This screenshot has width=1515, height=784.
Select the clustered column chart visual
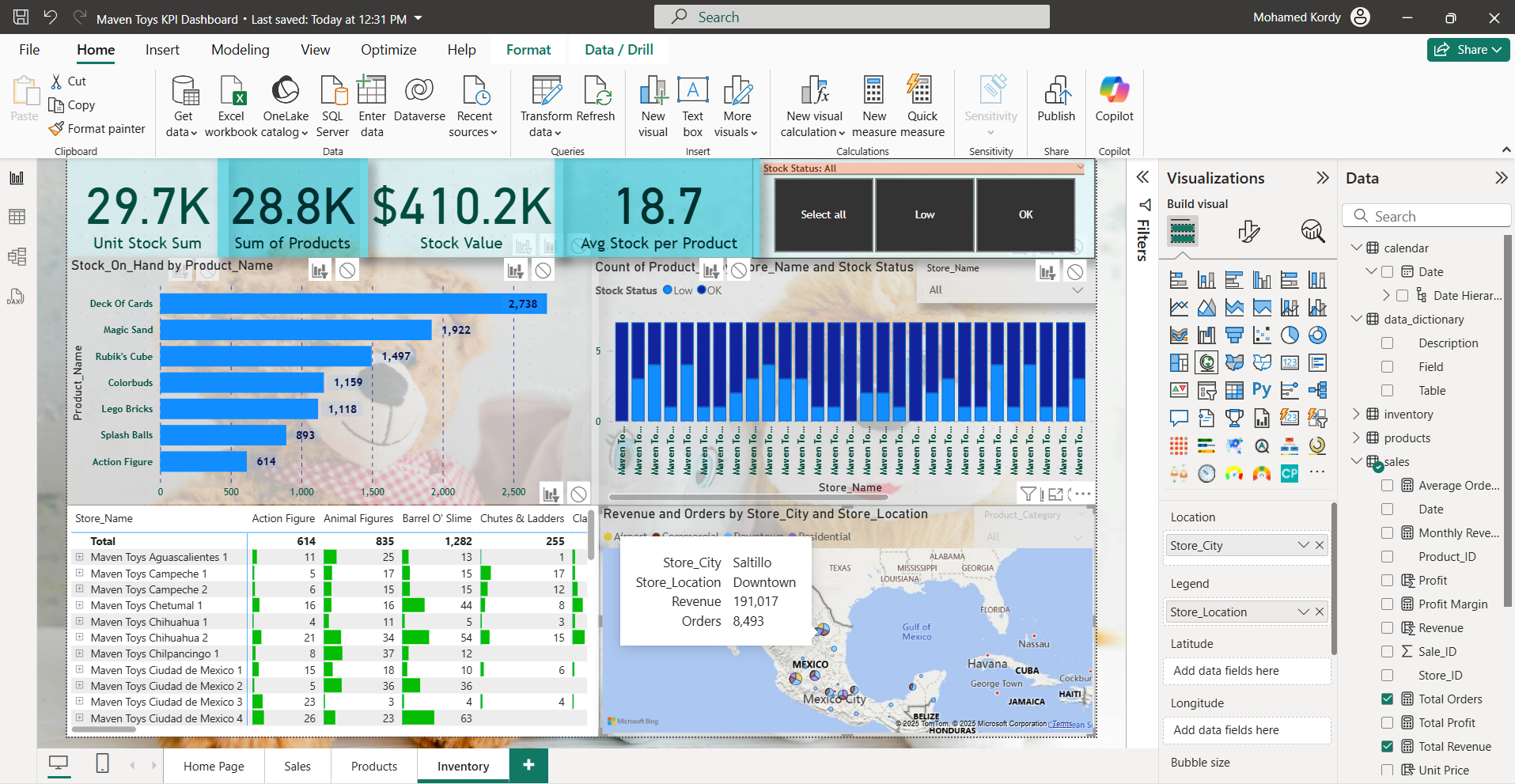tap(1262, 280)
